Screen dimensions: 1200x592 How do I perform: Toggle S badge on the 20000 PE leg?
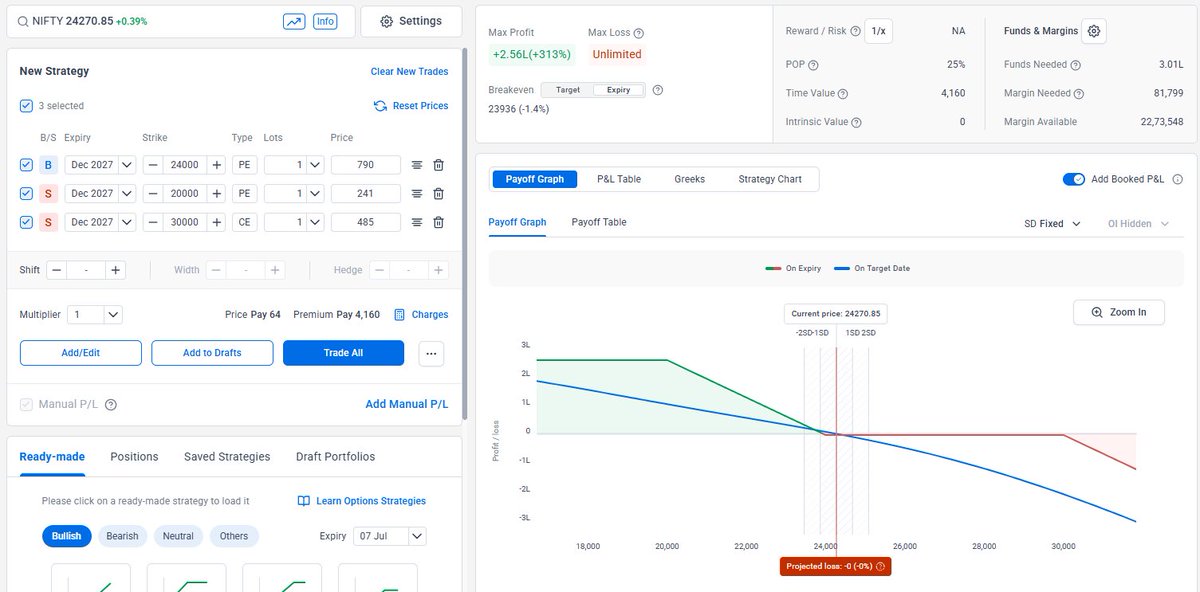click(x=48, y=193)
